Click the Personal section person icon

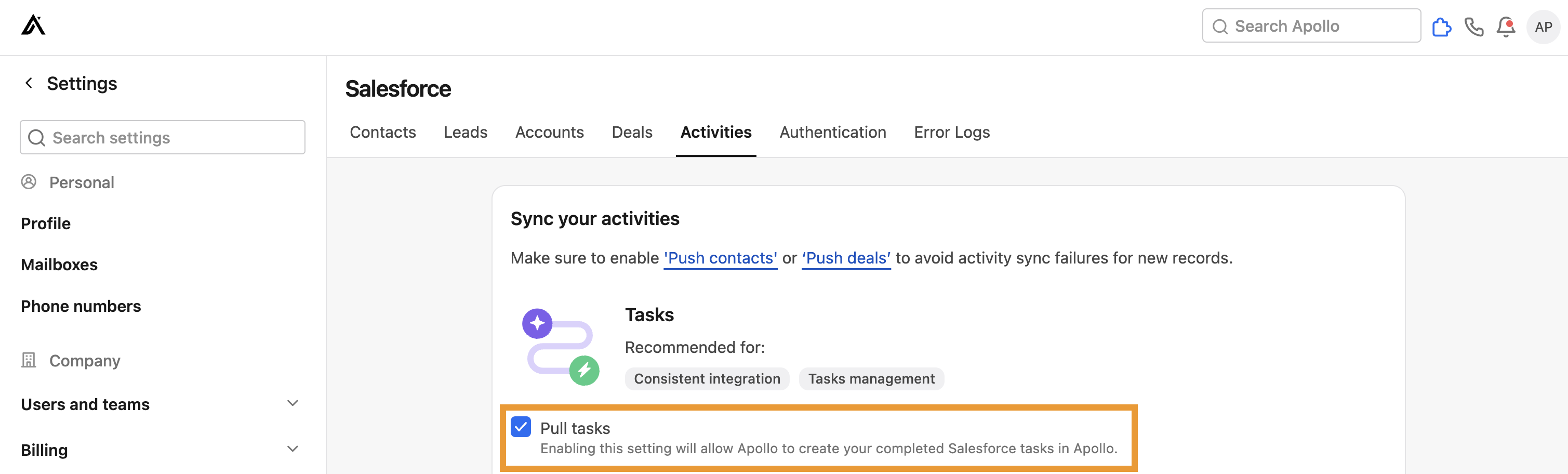(29, 181)
